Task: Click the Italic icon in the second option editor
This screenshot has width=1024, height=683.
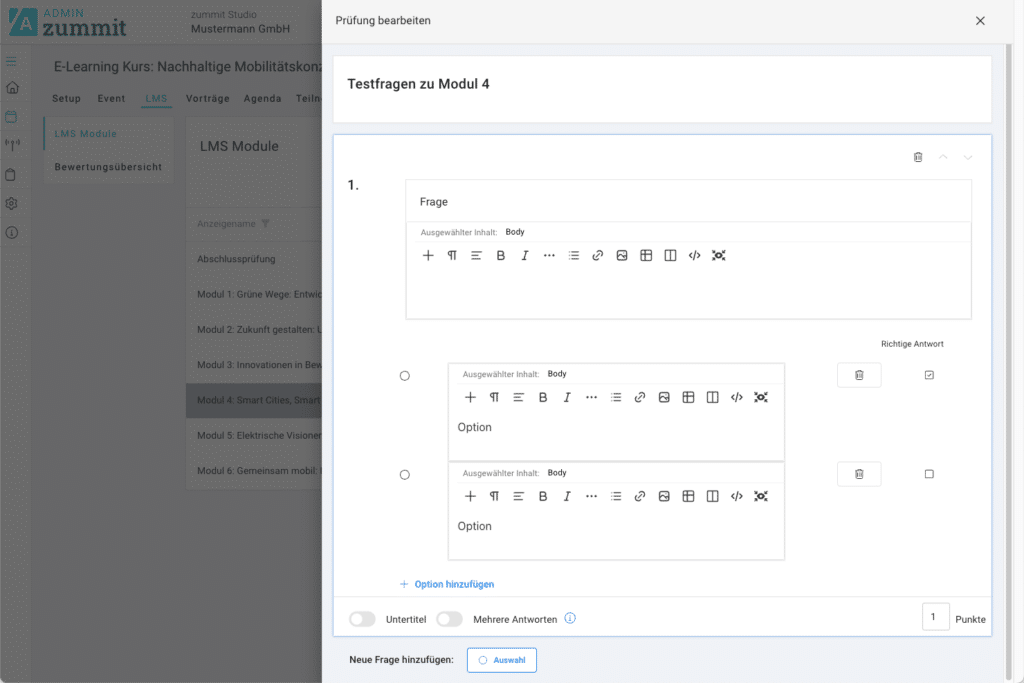Action: (x=567, y=497)
